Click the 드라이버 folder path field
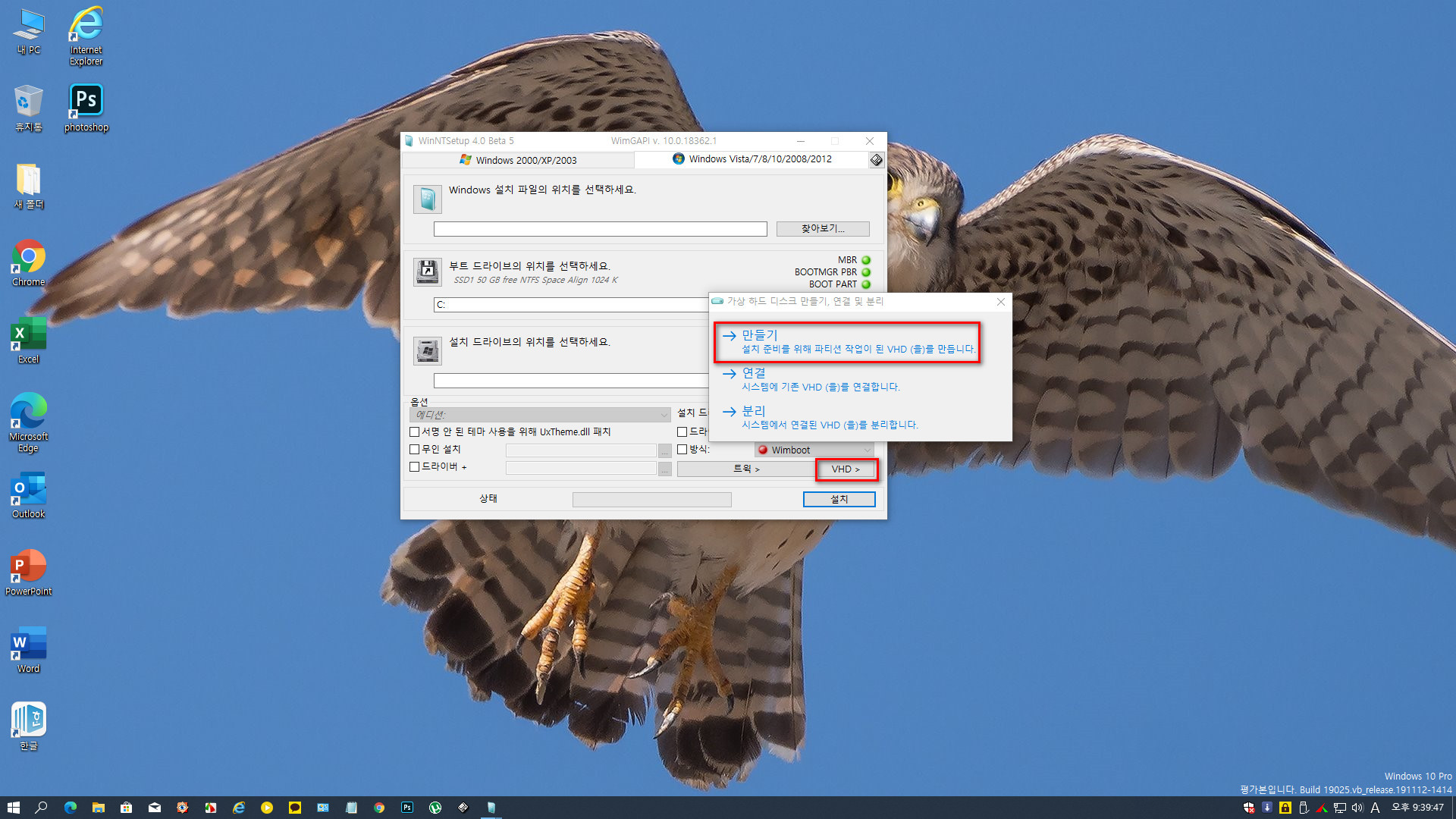This screenshot has width=1456, height=819. click(x=581, y=469)
